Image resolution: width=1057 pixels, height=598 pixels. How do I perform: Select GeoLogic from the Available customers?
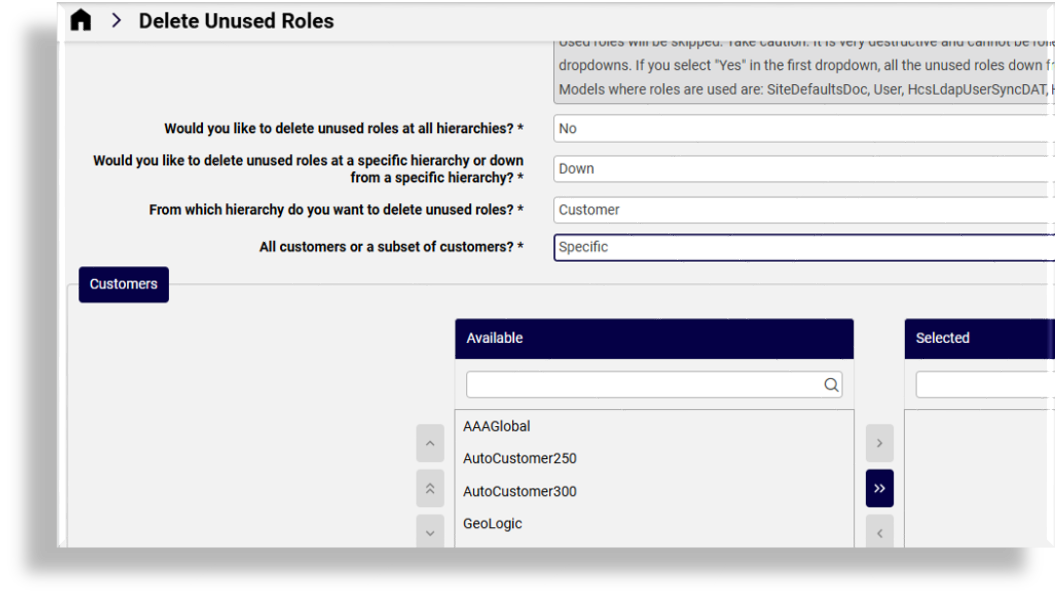(492, 523)
